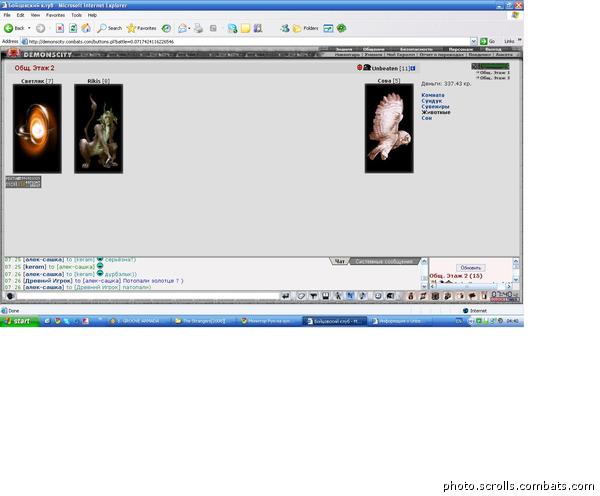Click the chat message input field
The height and width of the screenshot is (496, 600).
[x=148, y=296]
